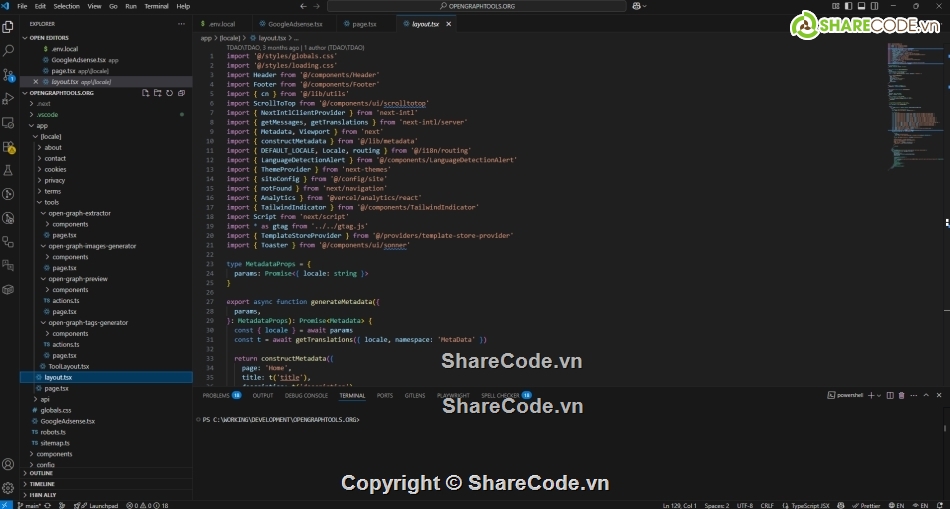Go forward with navigation arrow
The width and height of the screenshot is (950, 509).
coord(318,6)
